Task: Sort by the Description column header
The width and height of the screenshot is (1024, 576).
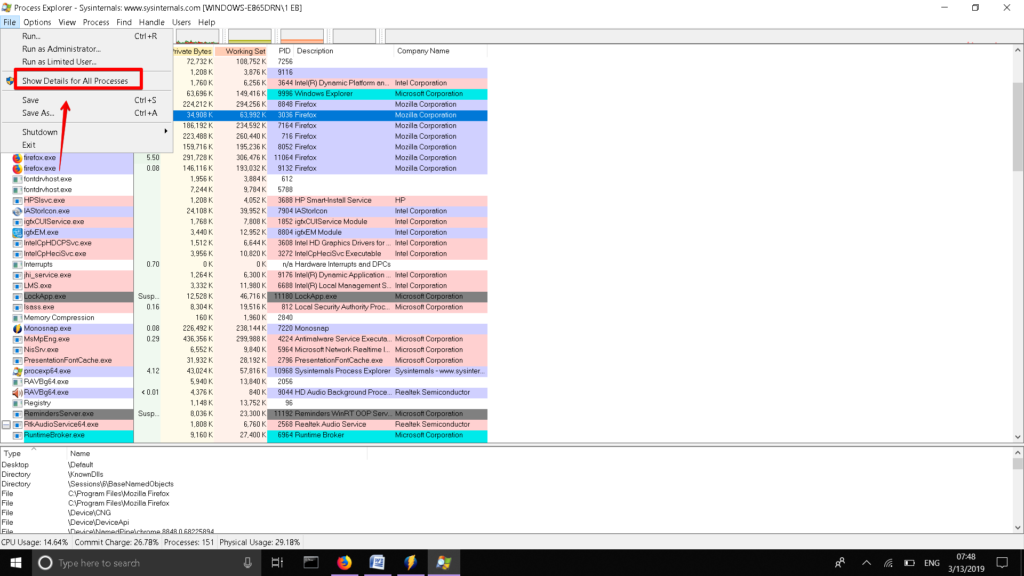Action: [343, 51]
